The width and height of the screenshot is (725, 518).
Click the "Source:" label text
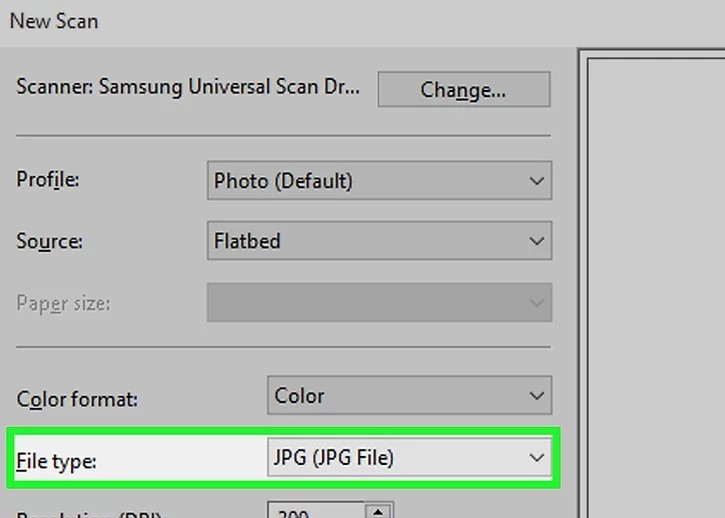pyautogui.click(x=50, y=241)
